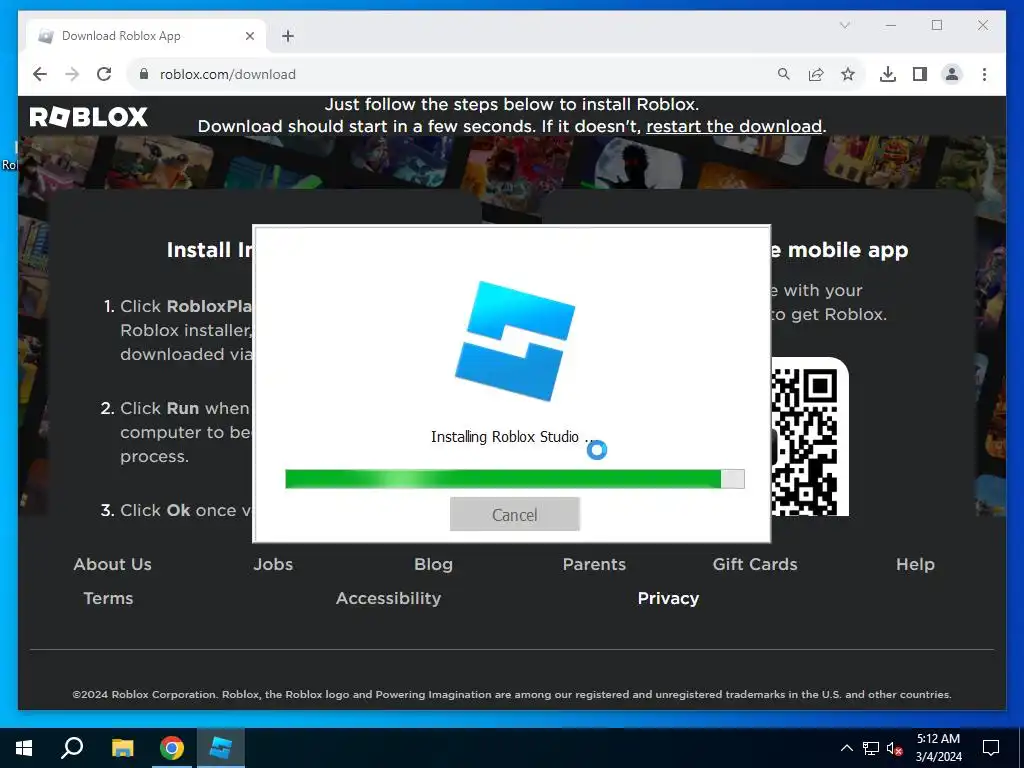The height and width of the screenshot is (768, 1024).
Task: Open the About Us footer link
Action: point(112,564)
